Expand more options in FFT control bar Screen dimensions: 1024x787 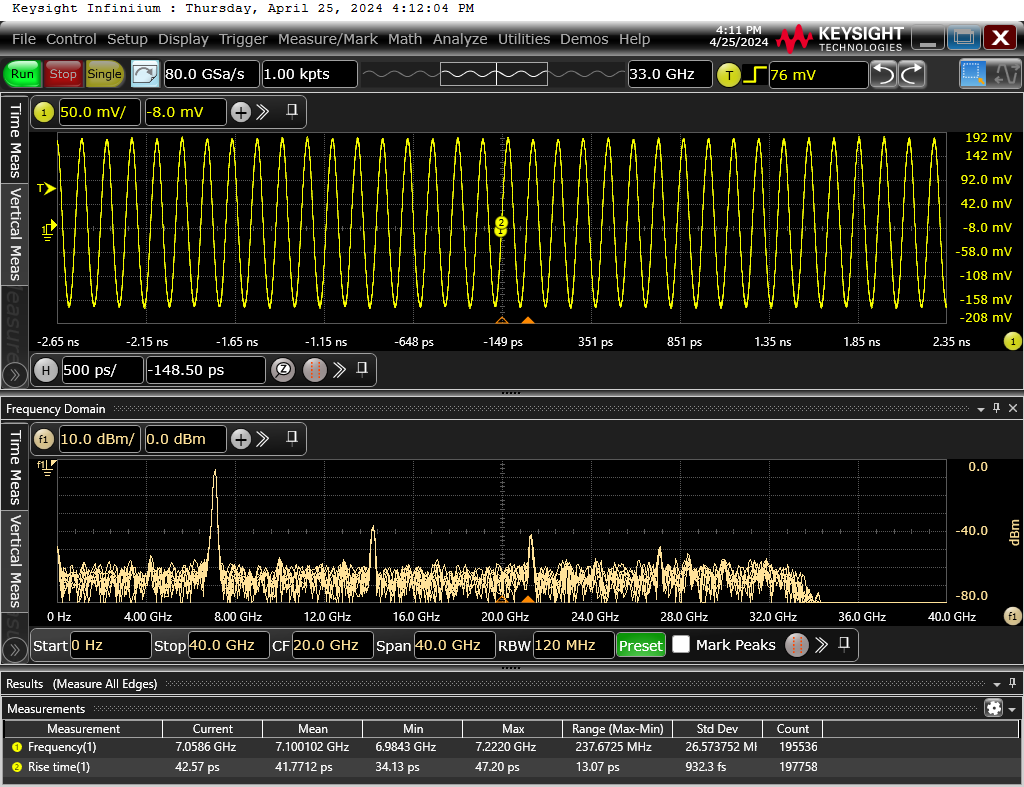pos(822,645)
